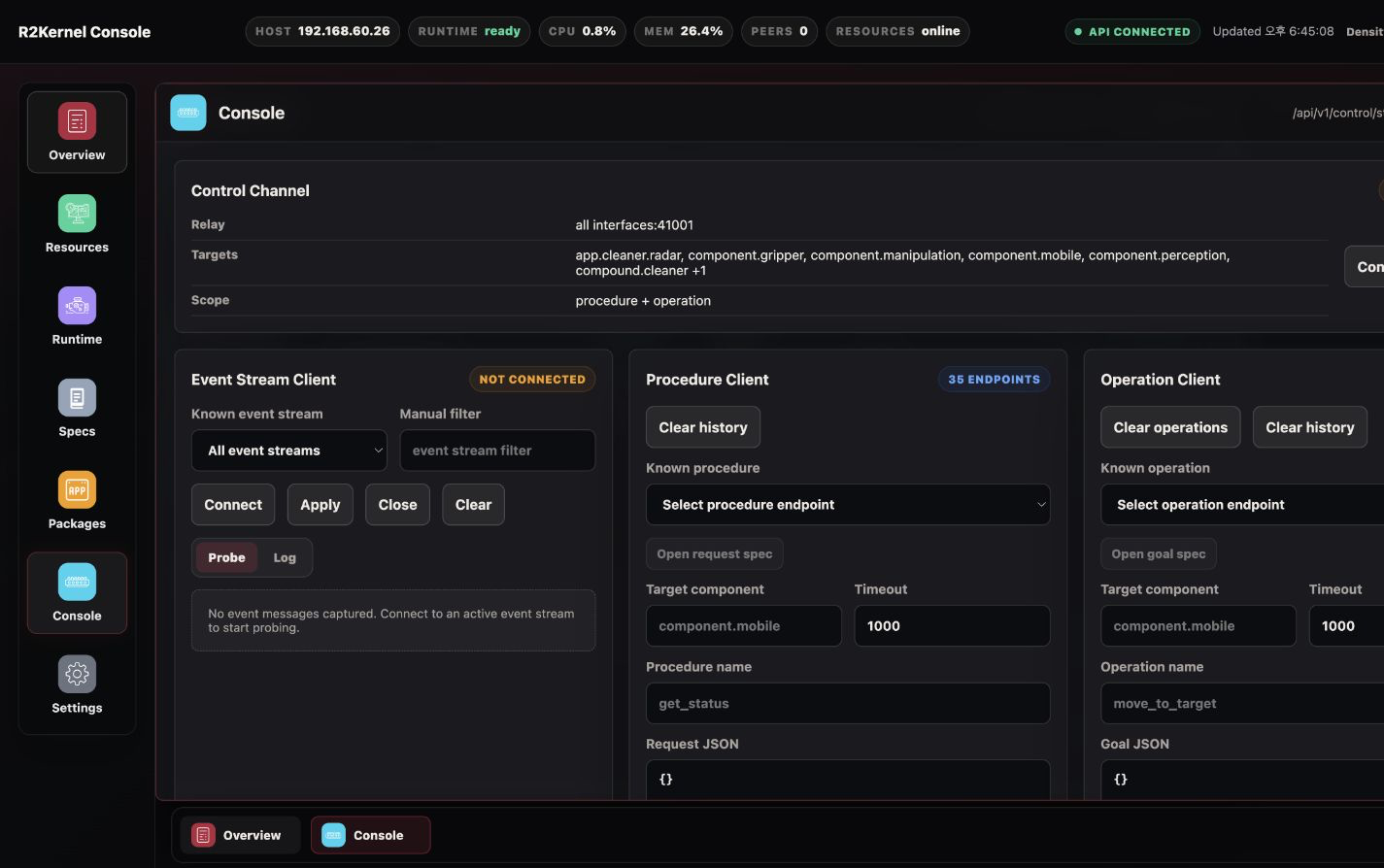Click the targets list starting 'app.cleaner.radar'
Screen dimensions: 1384x868
902,263
